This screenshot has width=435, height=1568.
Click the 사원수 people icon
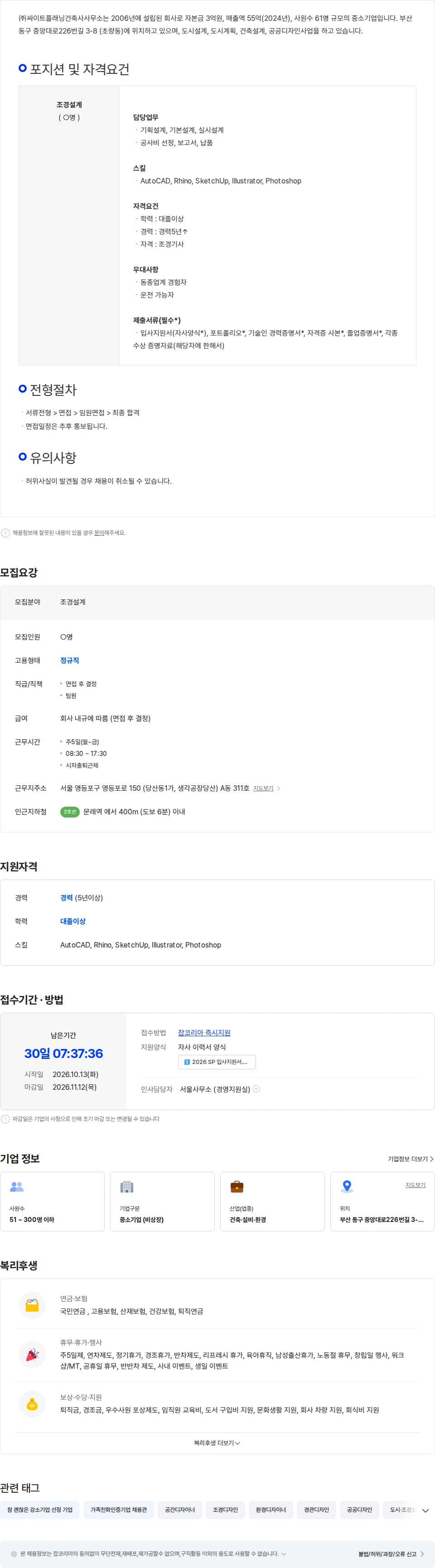[17, 1186]
